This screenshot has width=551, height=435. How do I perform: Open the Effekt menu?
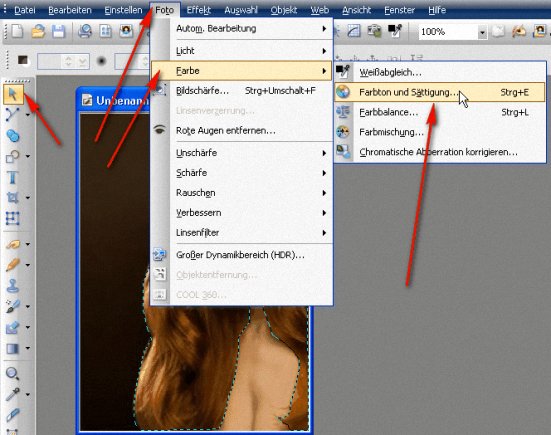[199, 10]
